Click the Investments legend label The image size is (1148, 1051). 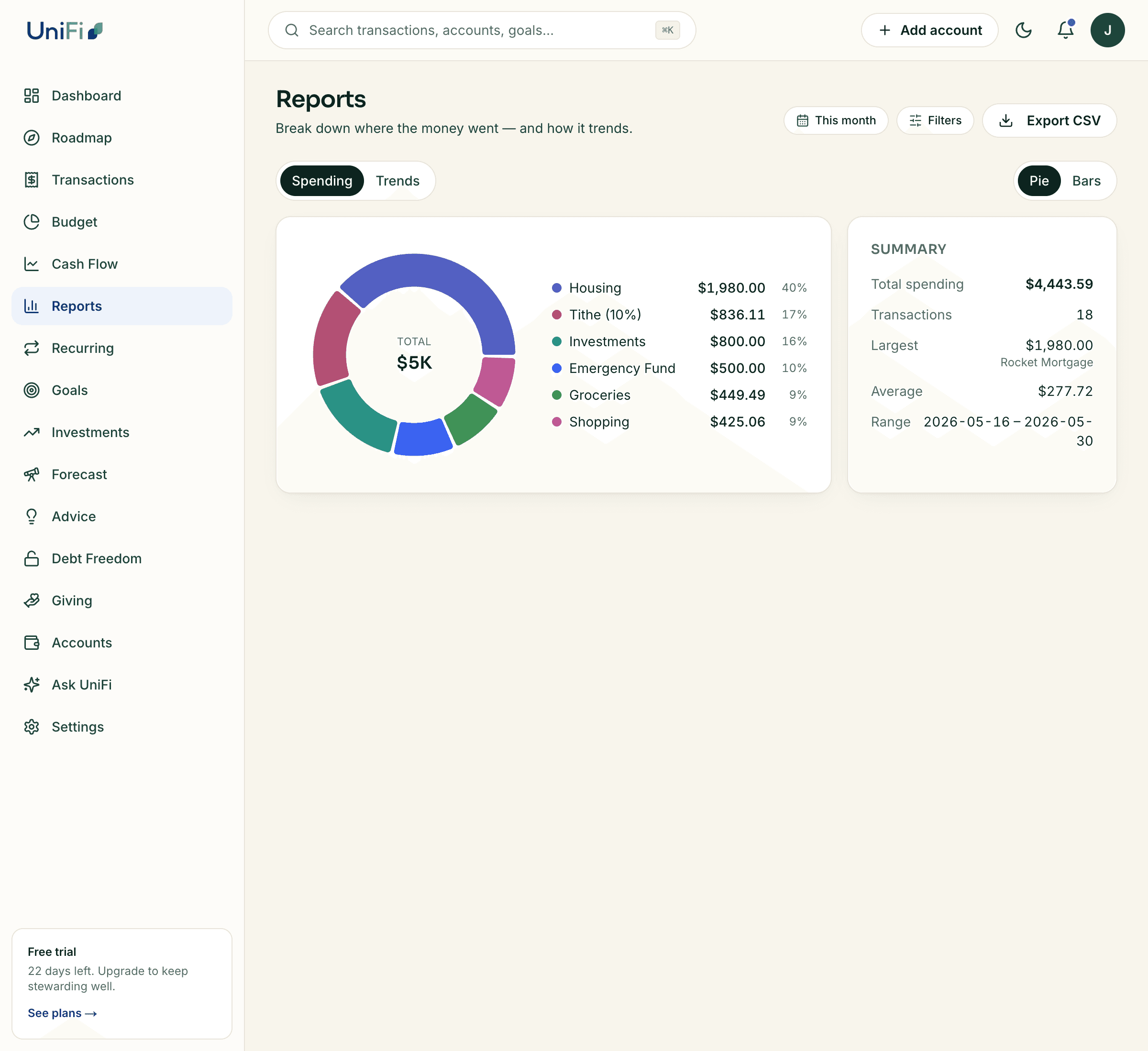click(x=607, y=341)
